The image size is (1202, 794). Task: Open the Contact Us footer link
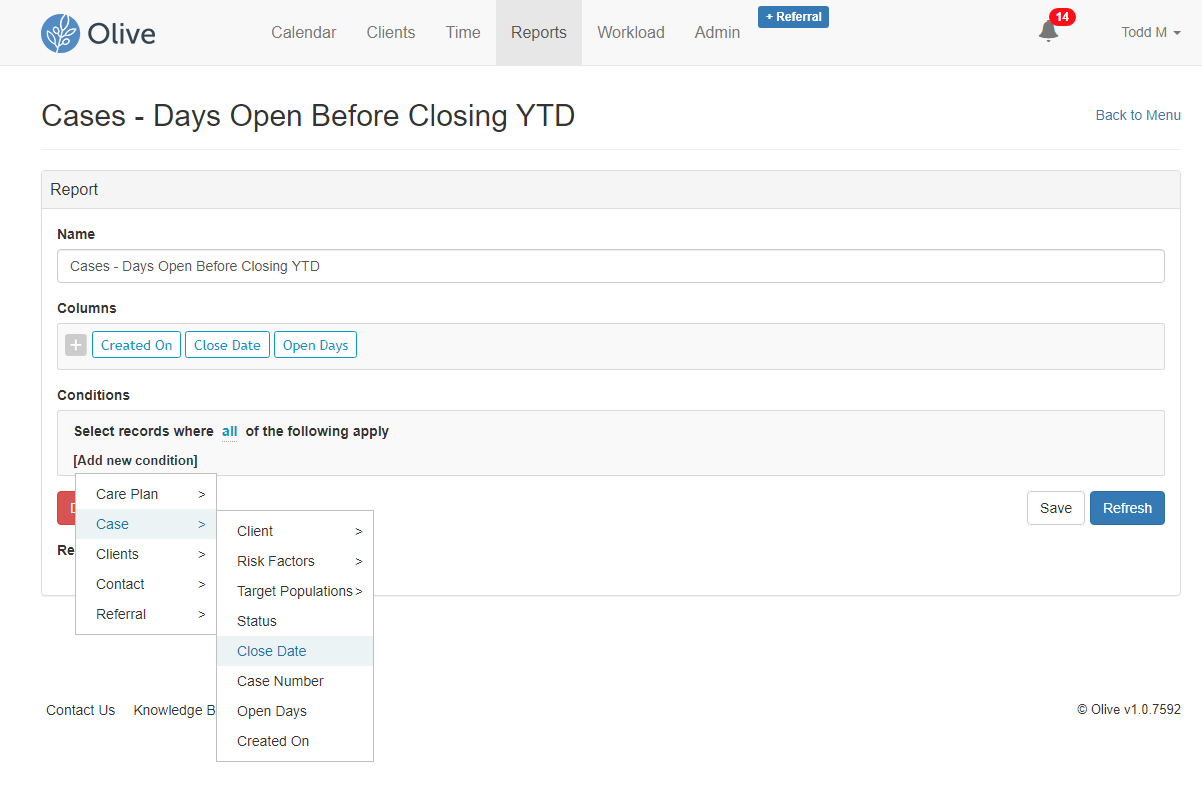[81, 710]
